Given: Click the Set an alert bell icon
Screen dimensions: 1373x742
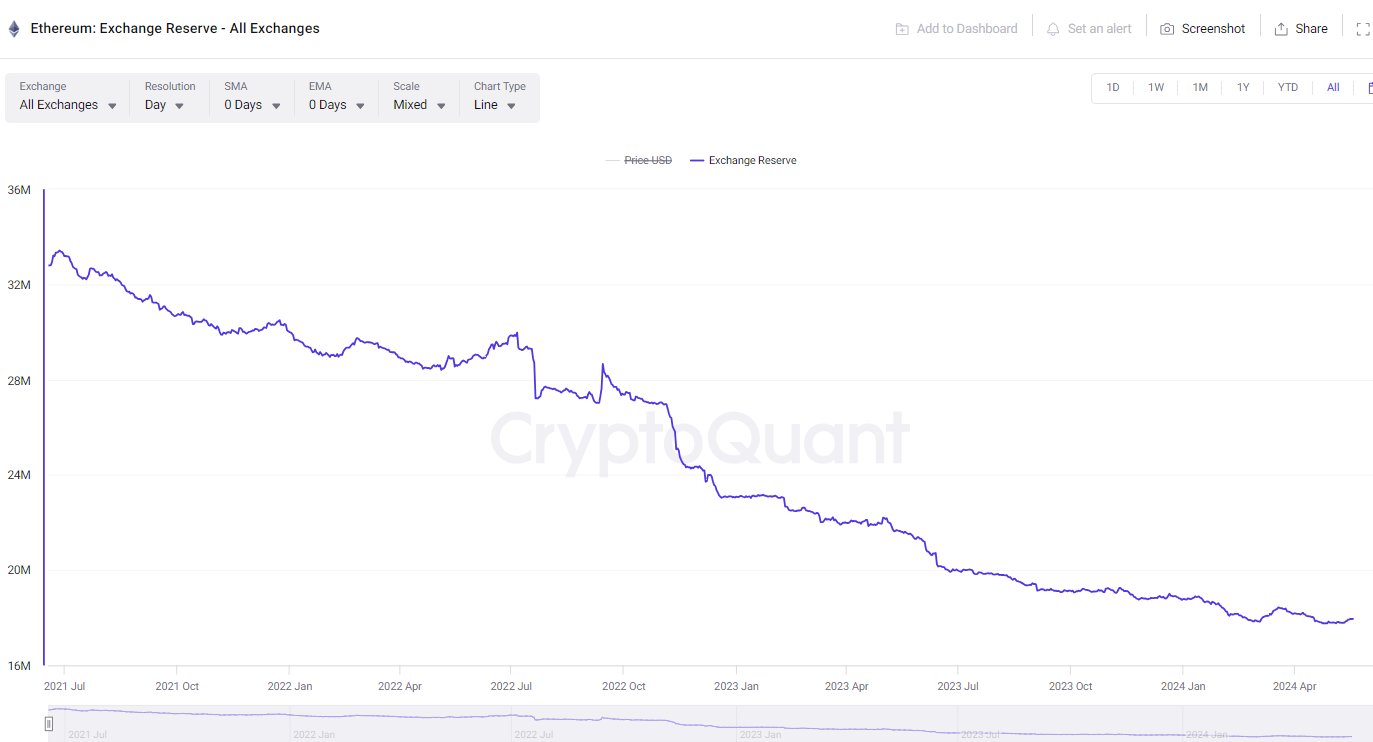Looking at the screenshot, I should click(x=1053, y=29).
